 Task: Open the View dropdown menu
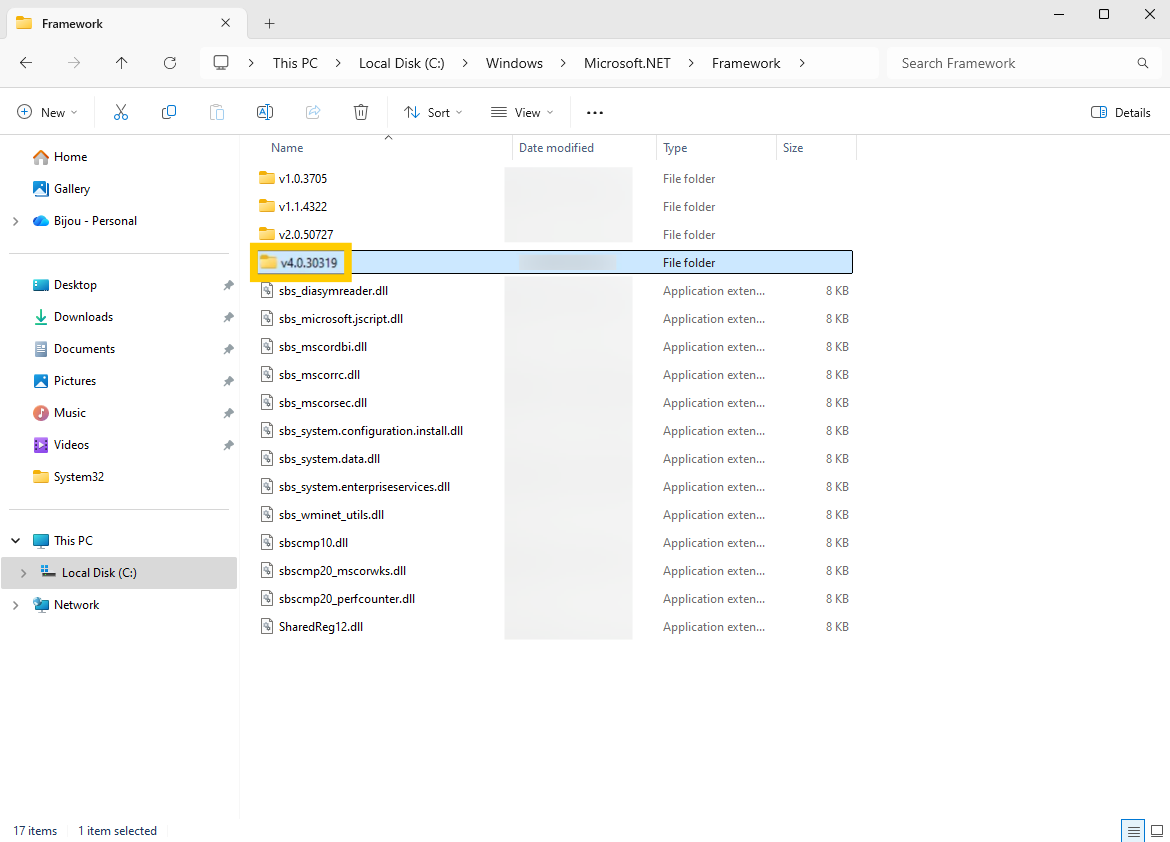pyautogui.click(x=522, y=113)
